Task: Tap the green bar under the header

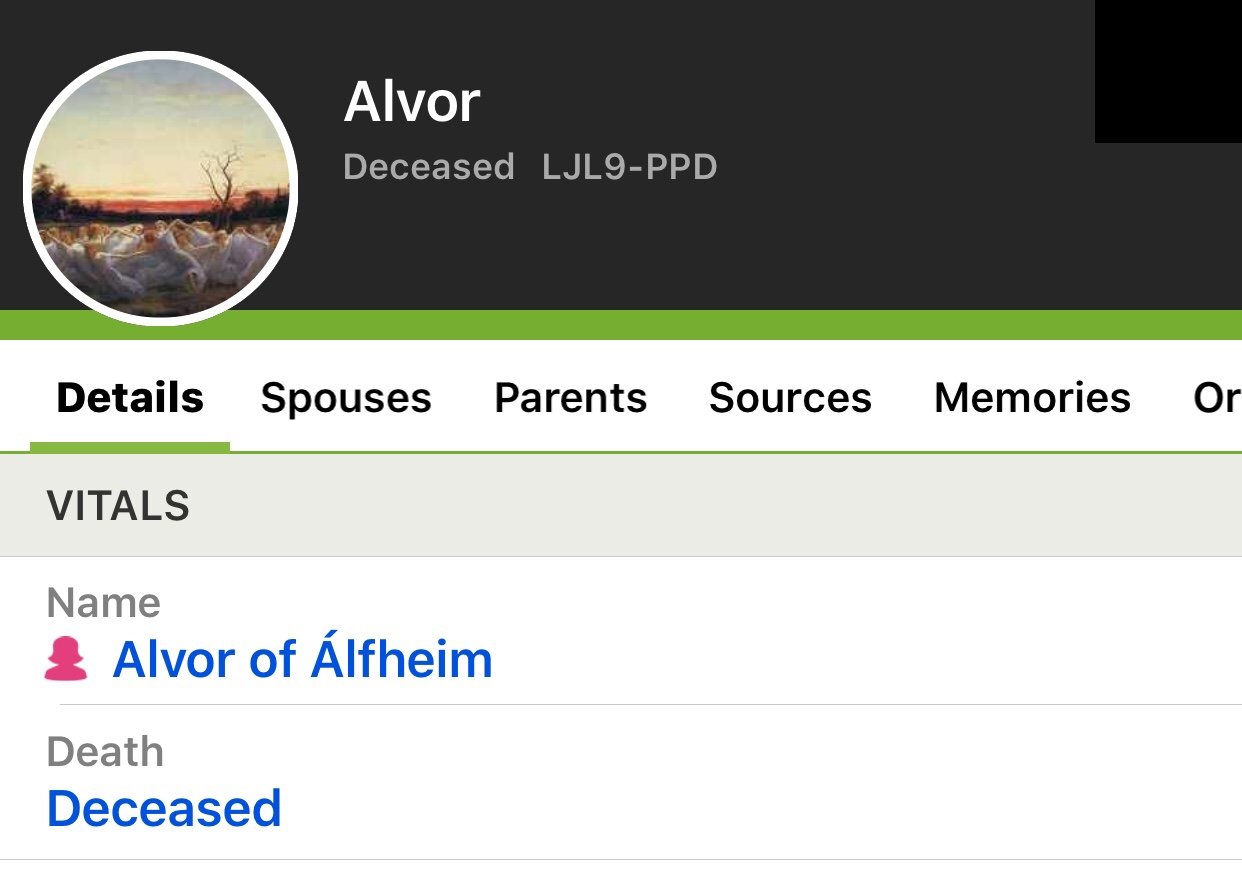Action: 621,325
